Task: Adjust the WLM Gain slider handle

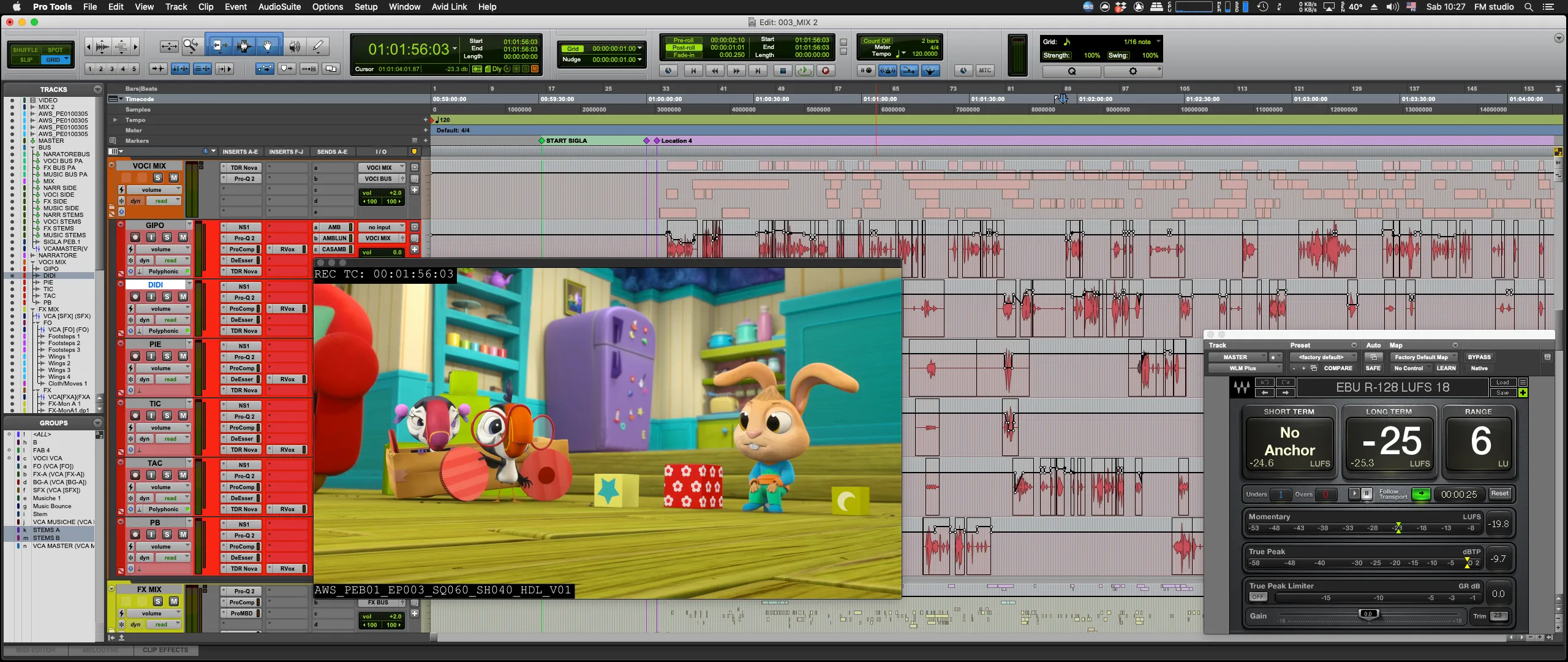Action: point(1368,614)
